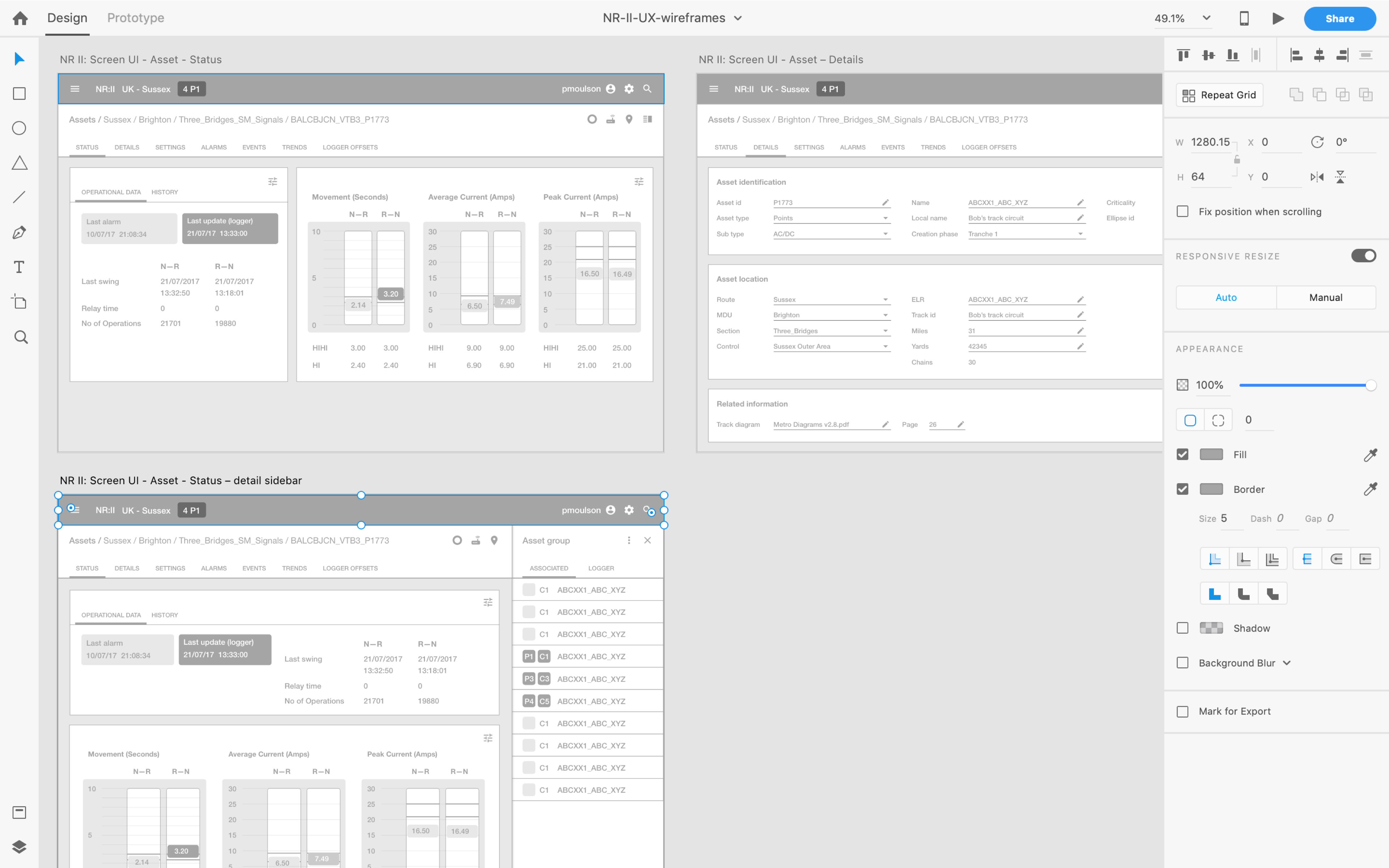The height and width of the screenshot is (868, 1389).
Task: Select different corner radius option
Action: pyautogui.click(x=1218, y=420)
